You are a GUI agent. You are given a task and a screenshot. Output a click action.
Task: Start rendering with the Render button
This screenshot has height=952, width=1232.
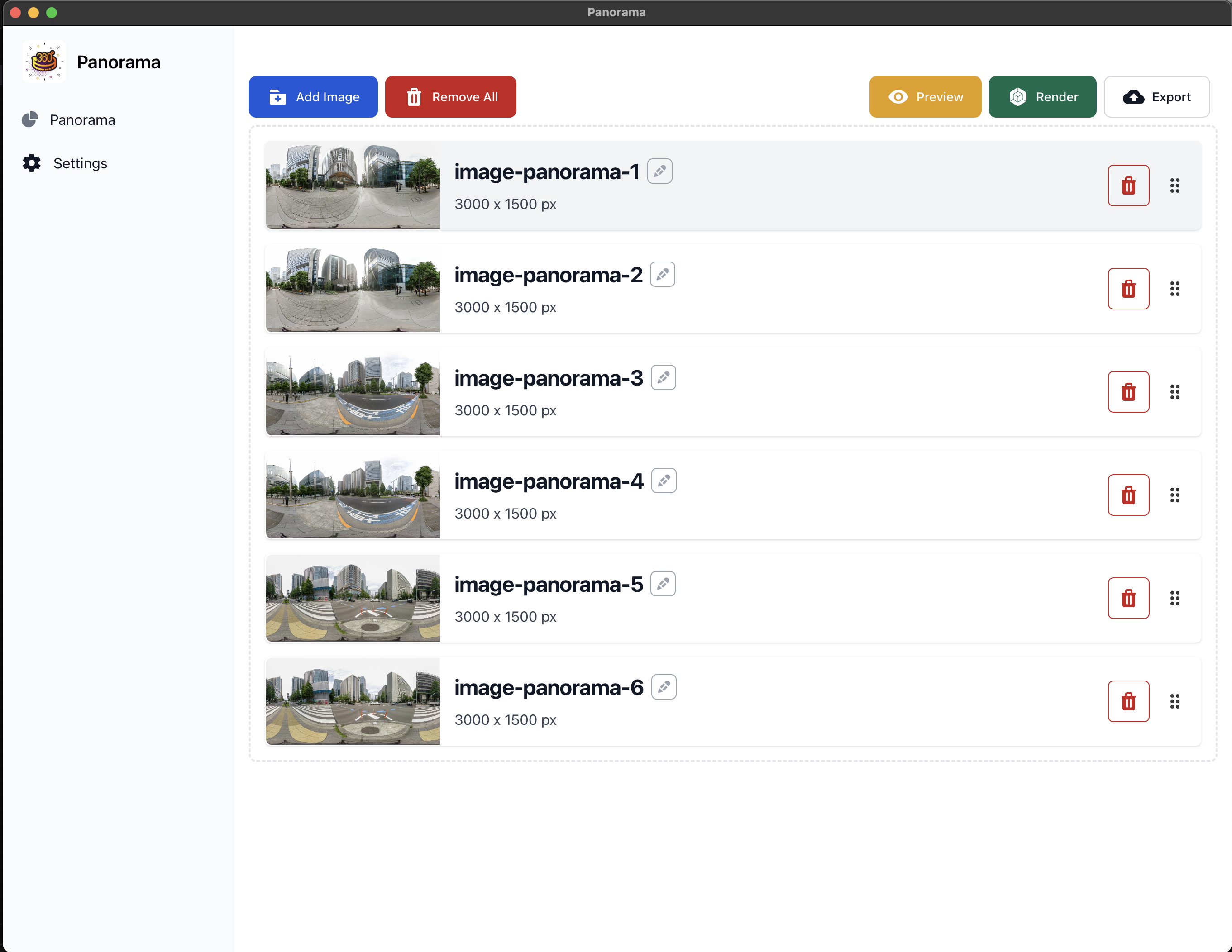coord(1042,97)
